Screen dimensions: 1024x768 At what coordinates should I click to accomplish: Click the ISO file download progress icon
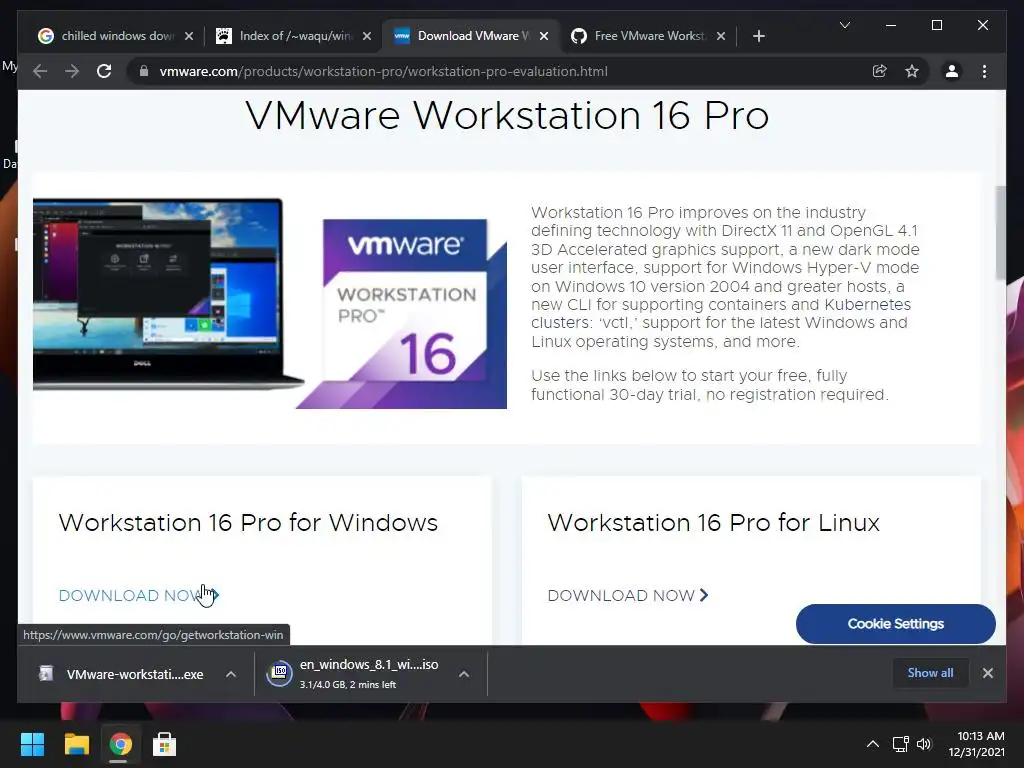pos(280,673)
